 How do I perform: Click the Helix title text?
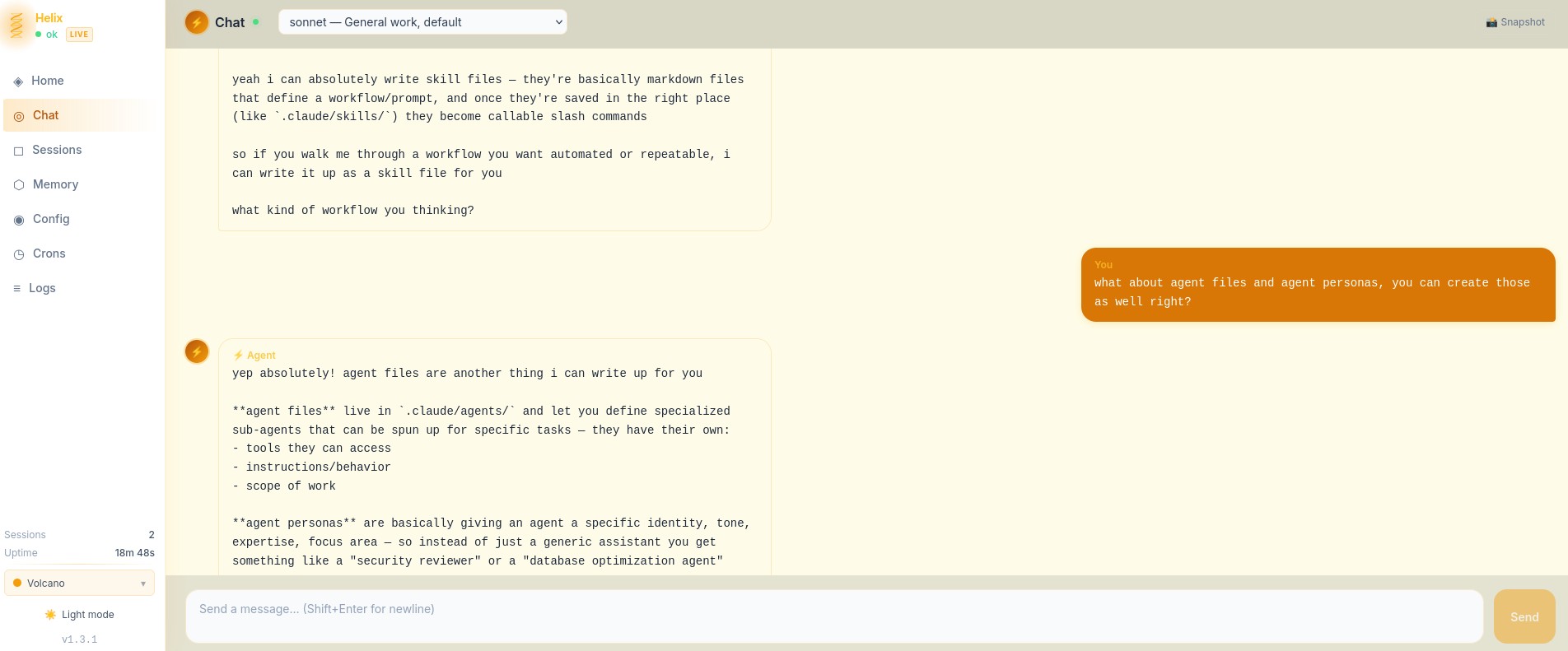tap(49, 17)
